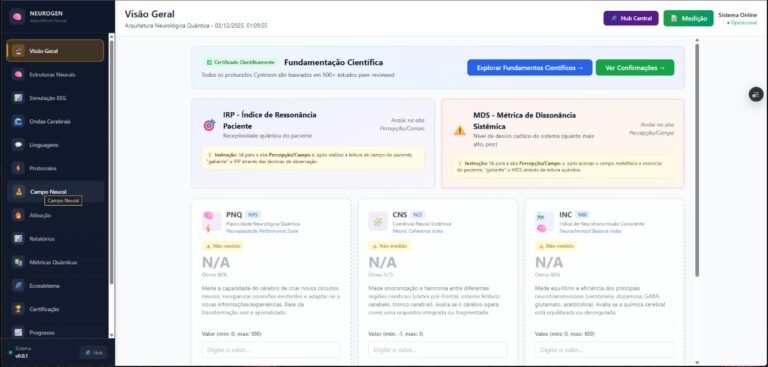Click Explorar Fundamentos Científicos button
768x367 pixels.
coord(529,68)
